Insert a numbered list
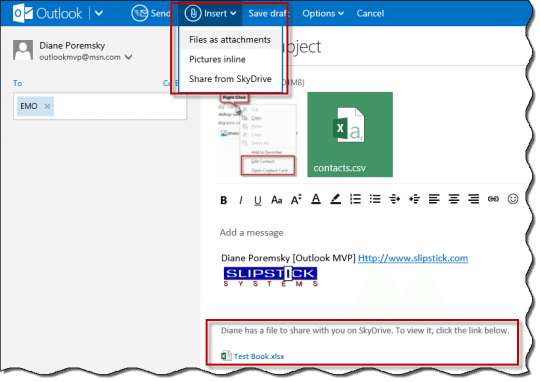 pos(355,199)
